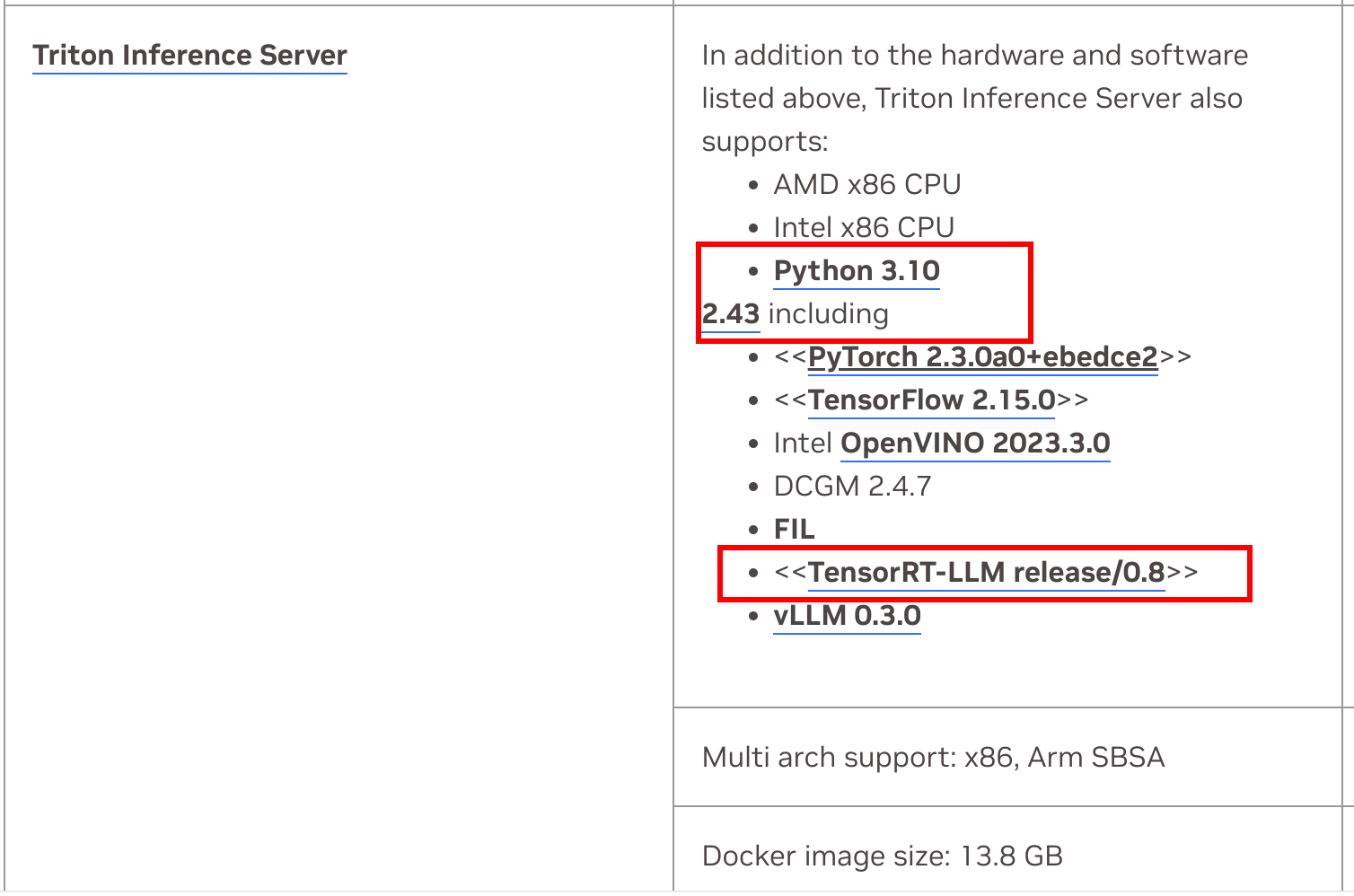Select the Intel x86 CPU list item
The height and width of the screenshot is (896, 1354).
tap(864, 228)
